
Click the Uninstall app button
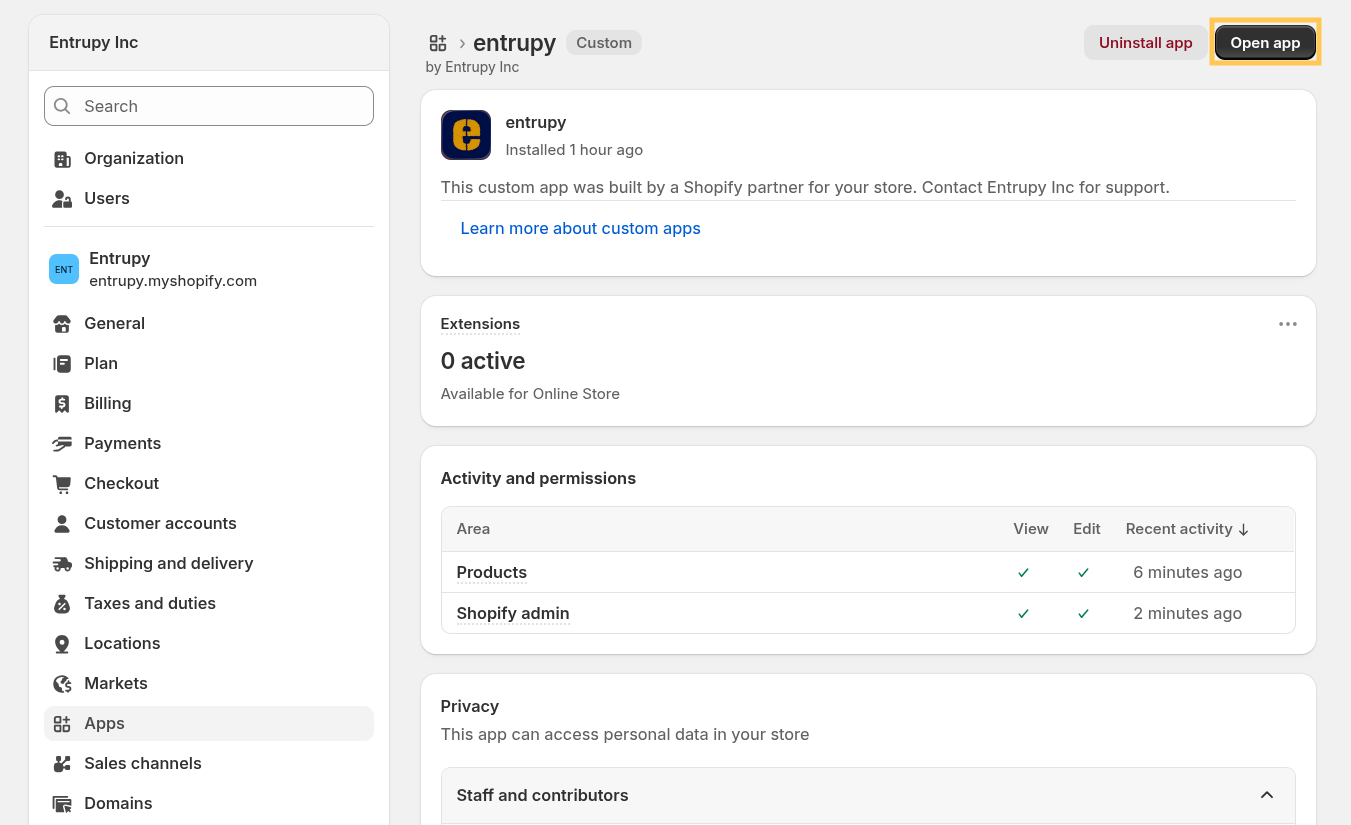pyautogui.click(x=1146, y=43)
